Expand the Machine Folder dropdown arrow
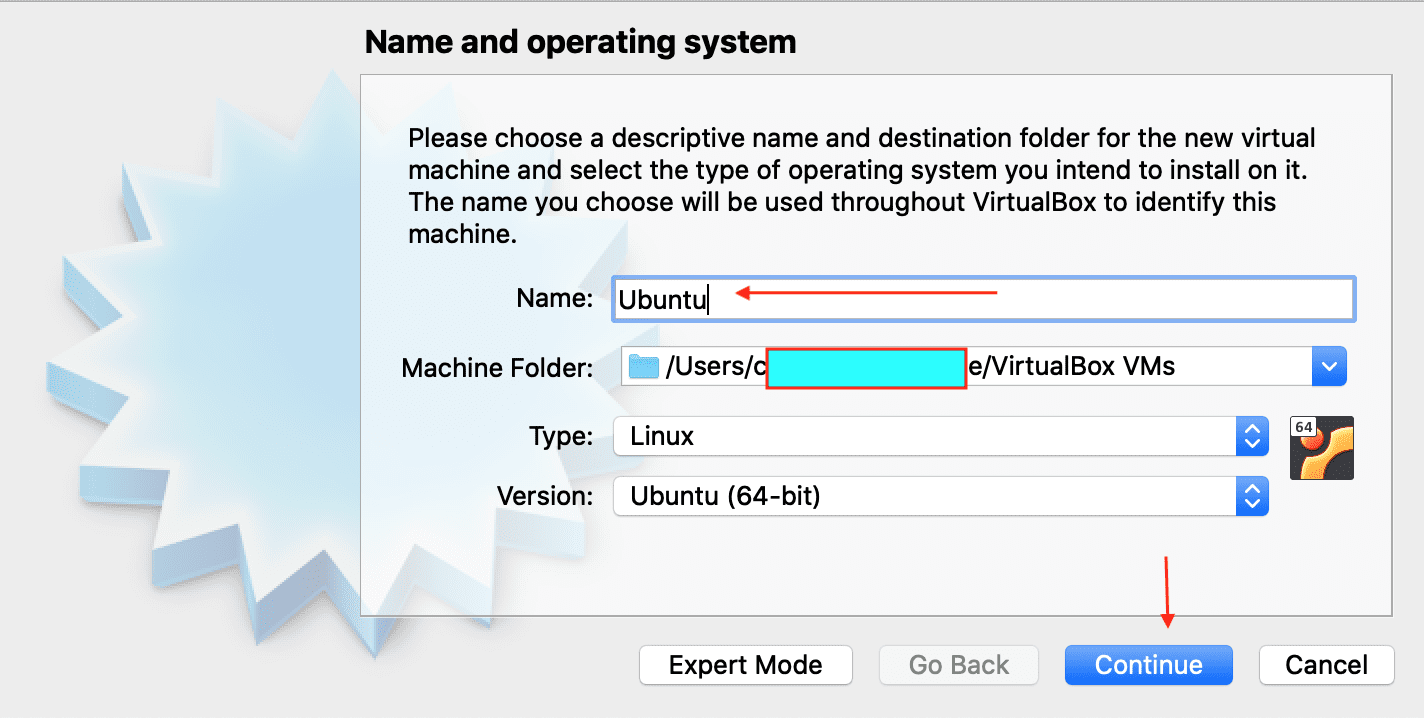 coord(1329,367)
